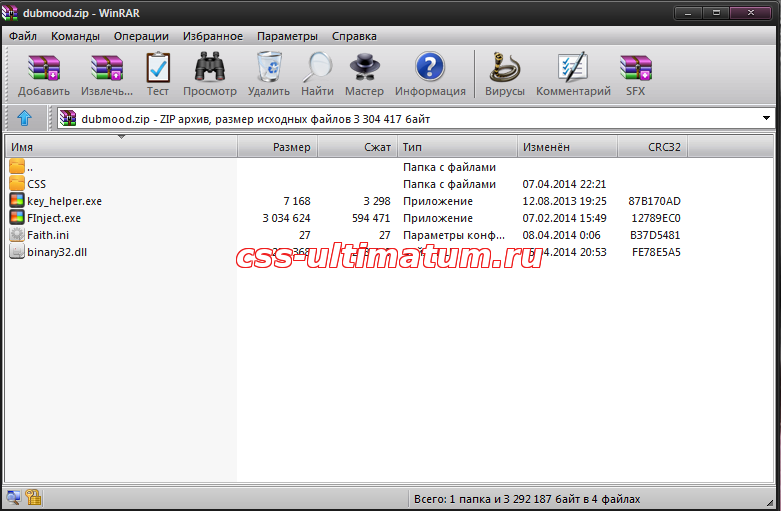Viewport: 781px width, 511px height.
Task: Sort by the CRC32 column header
Action: (652, 147)
